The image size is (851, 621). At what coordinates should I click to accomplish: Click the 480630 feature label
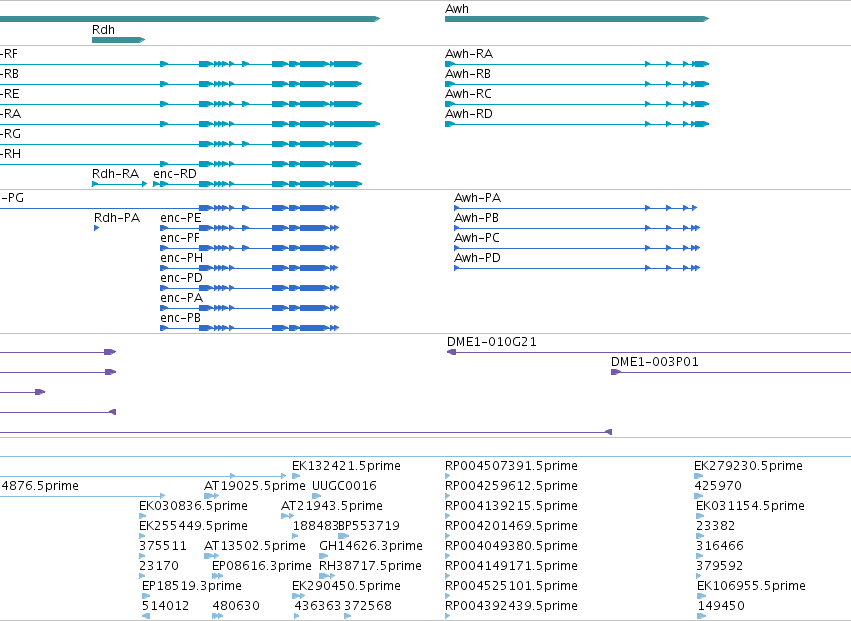[x=236, y=606]
